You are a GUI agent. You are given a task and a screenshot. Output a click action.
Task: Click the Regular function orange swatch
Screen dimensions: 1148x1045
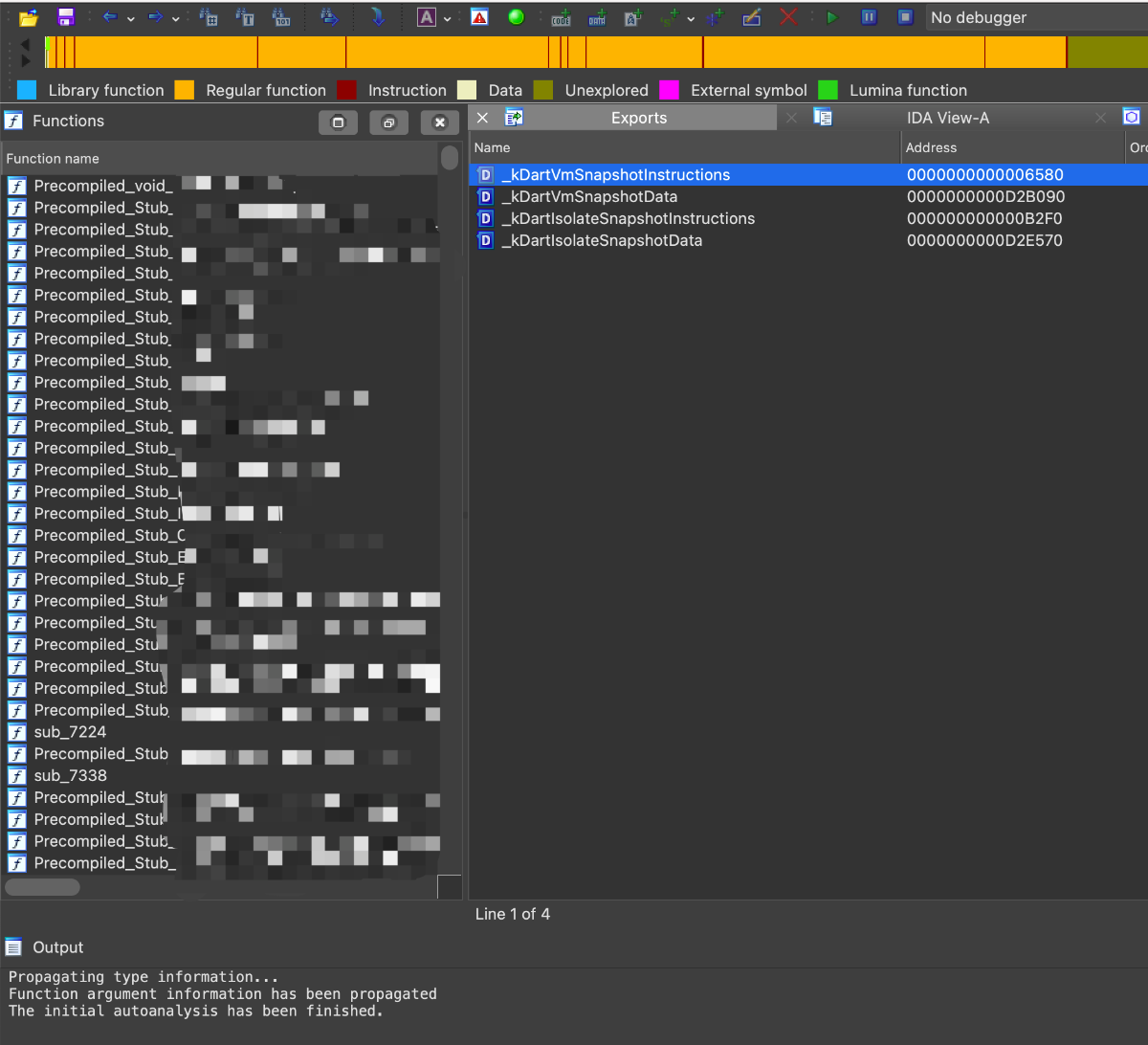coord(185,90)
